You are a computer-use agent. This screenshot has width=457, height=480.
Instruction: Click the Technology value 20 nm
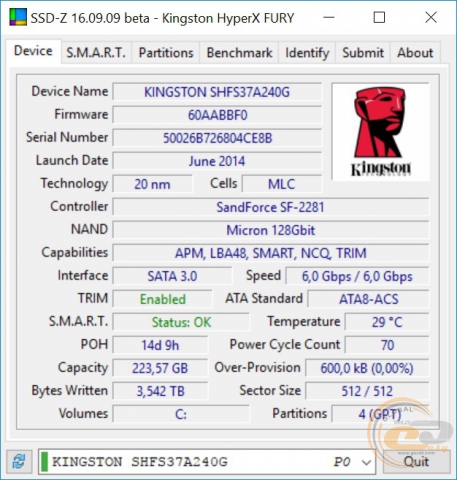click(152, 184)
